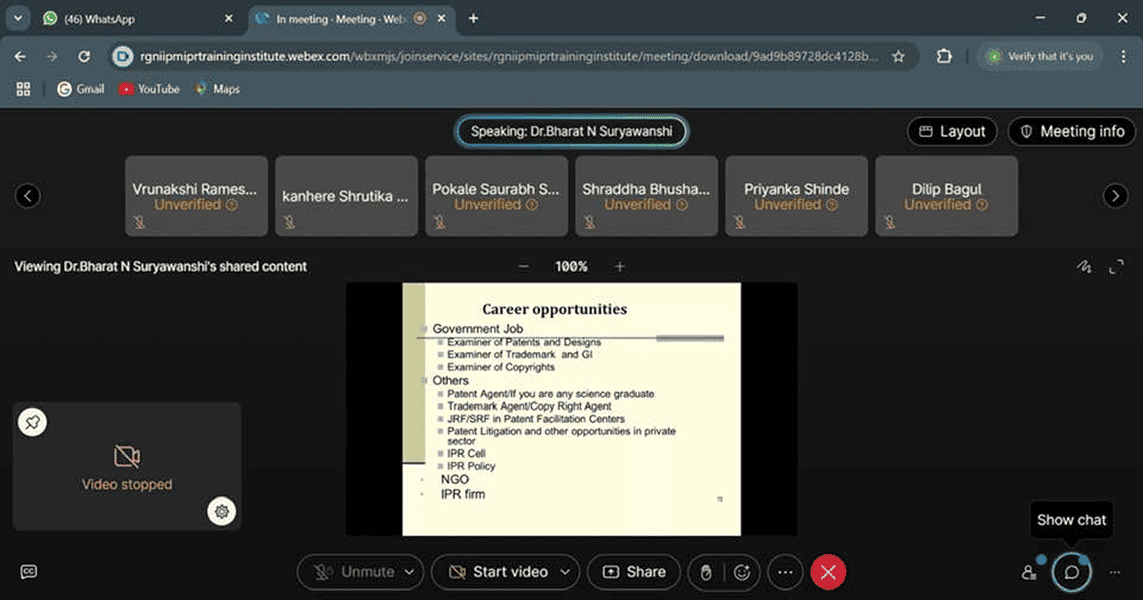This screenshot has width=1143, height=600.
Task: Open the Layout options
Action: click(952, 131)
